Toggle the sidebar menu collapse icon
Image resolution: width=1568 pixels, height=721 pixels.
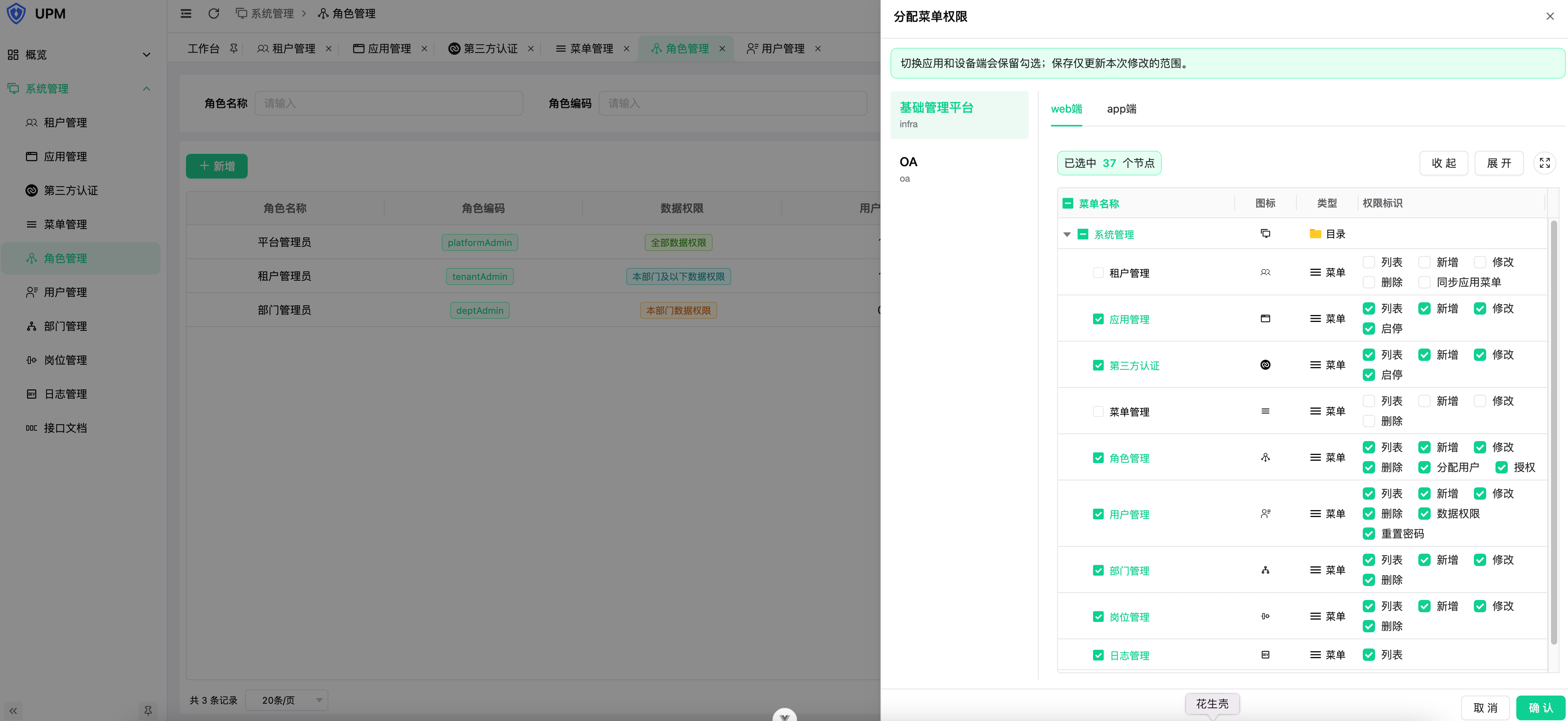[186, 13]
